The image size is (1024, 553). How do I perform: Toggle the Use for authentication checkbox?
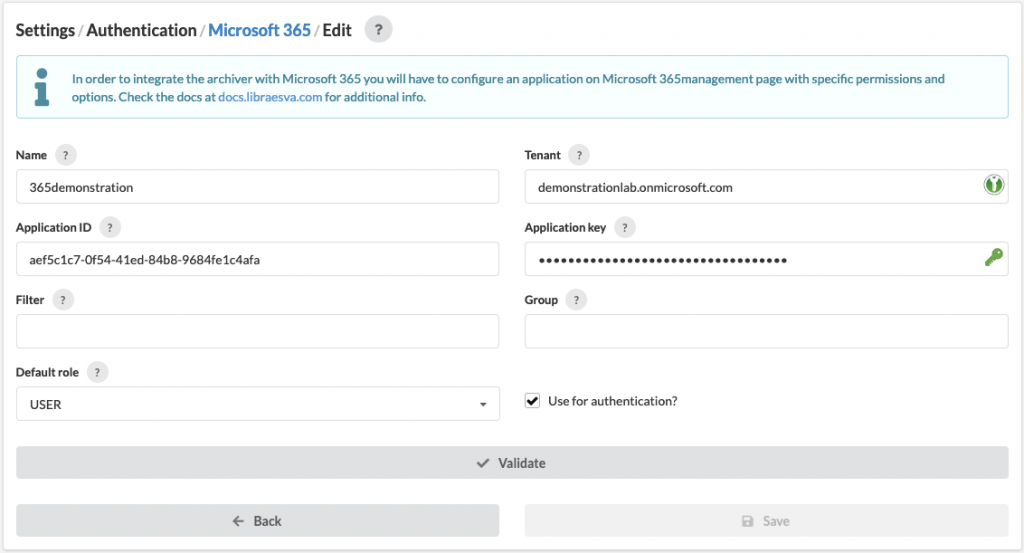tap(532, 401)
